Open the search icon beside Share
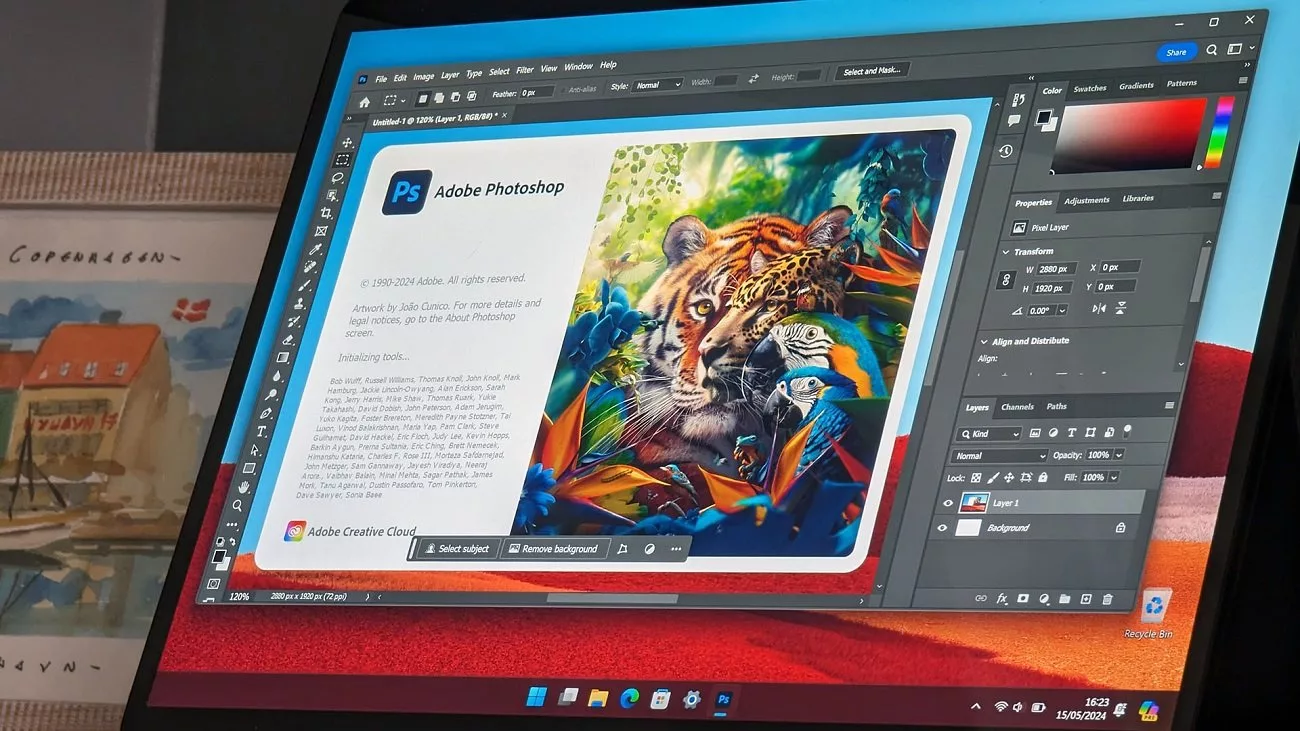The height and width of the screenshot is (731, 1300). pos(1212,50)
